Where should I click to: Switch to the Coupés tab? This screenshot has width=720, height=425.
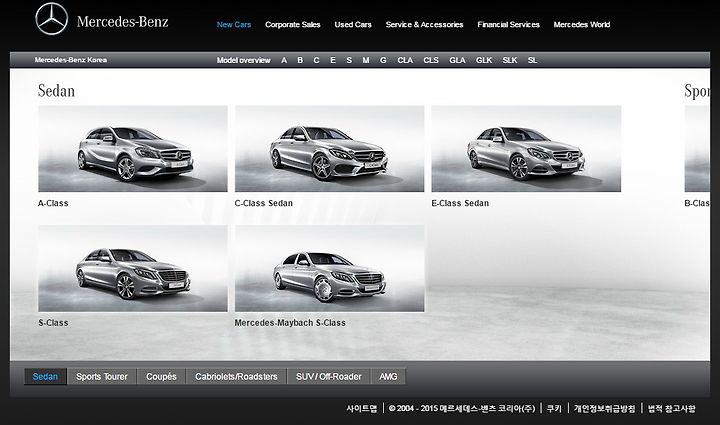pos(161,376)
